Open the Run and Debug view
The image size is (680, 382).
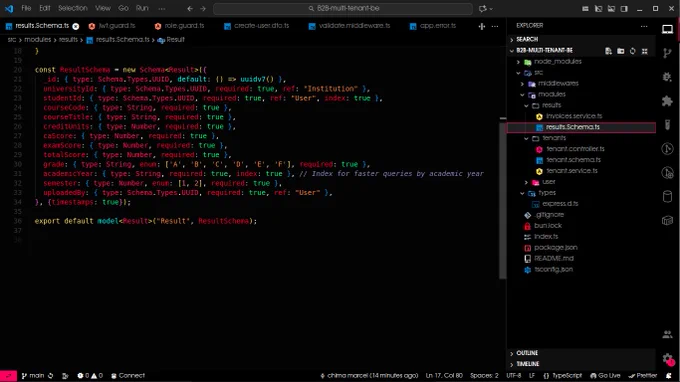[667, 77]
